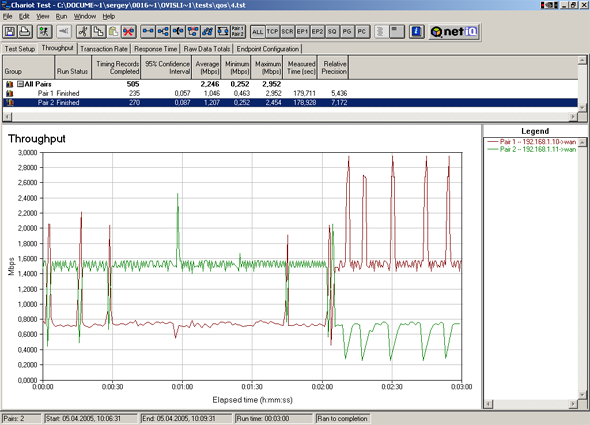Click the Average (Mbps) column header
The height and width of the screenshot is (425, 590).
click(x=207, y=67)
